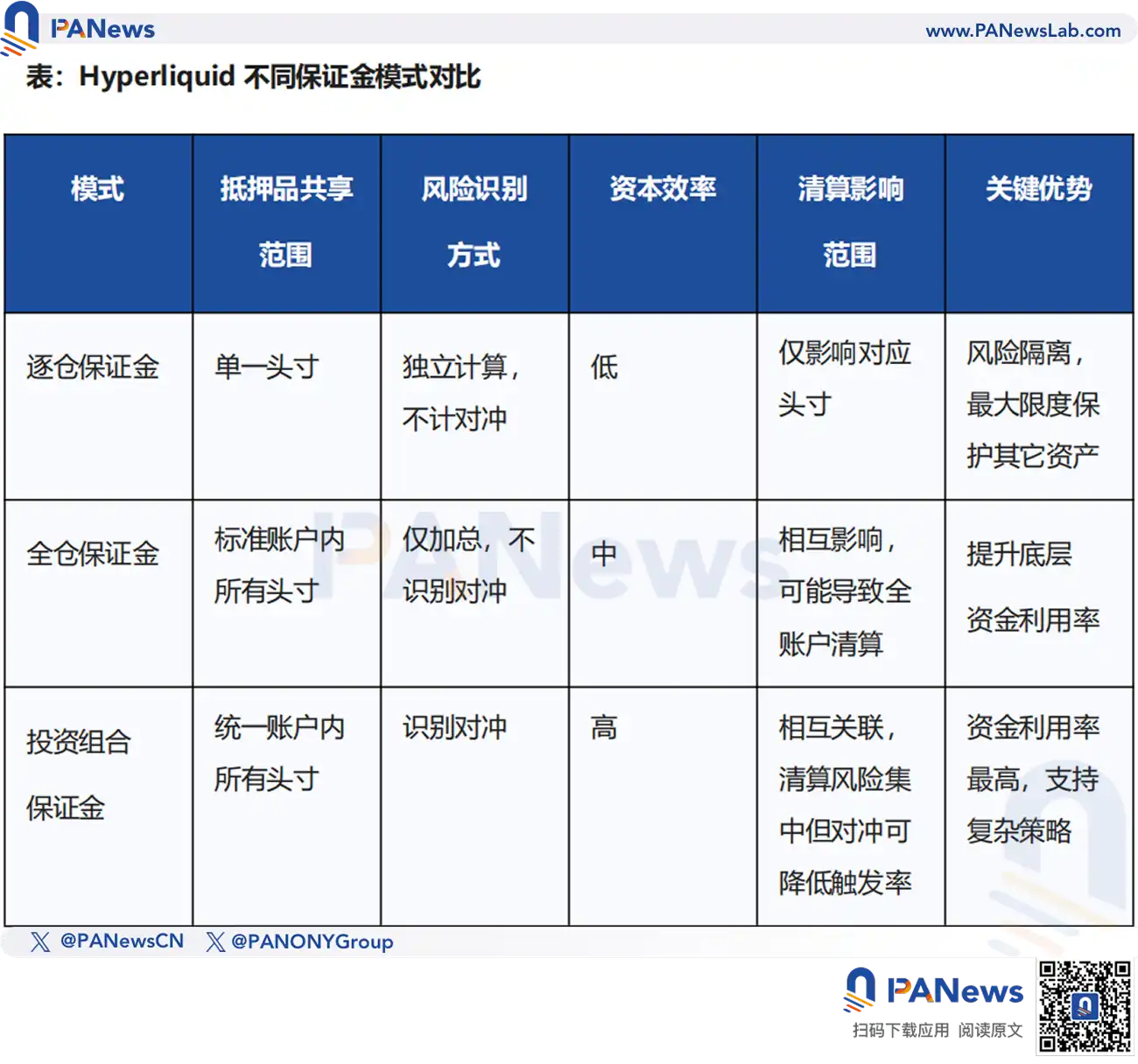This screenshot has height=1064, width=1138.
Task: Click the yellow hook of the PANews logo
Action: click(x=18, y=39)
